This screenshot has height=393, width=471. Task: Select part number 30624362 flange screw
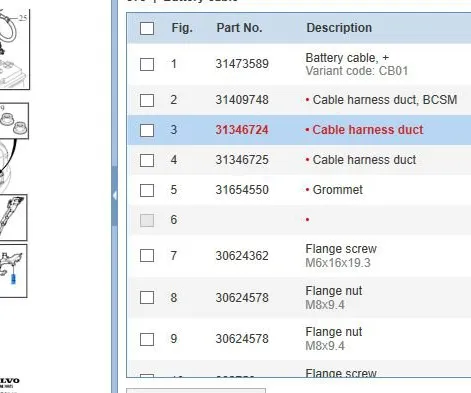tap(242, 256)
